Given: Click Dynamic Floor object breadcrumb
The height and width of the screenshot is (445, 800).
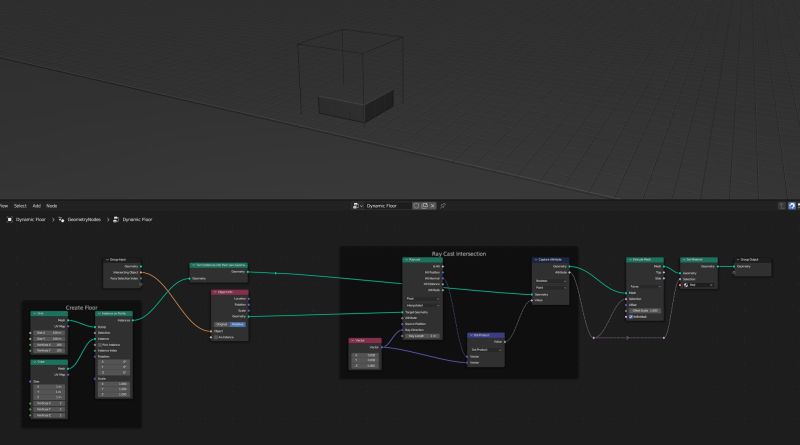Looking at the screenshot, I should click(x=31, y=219).
